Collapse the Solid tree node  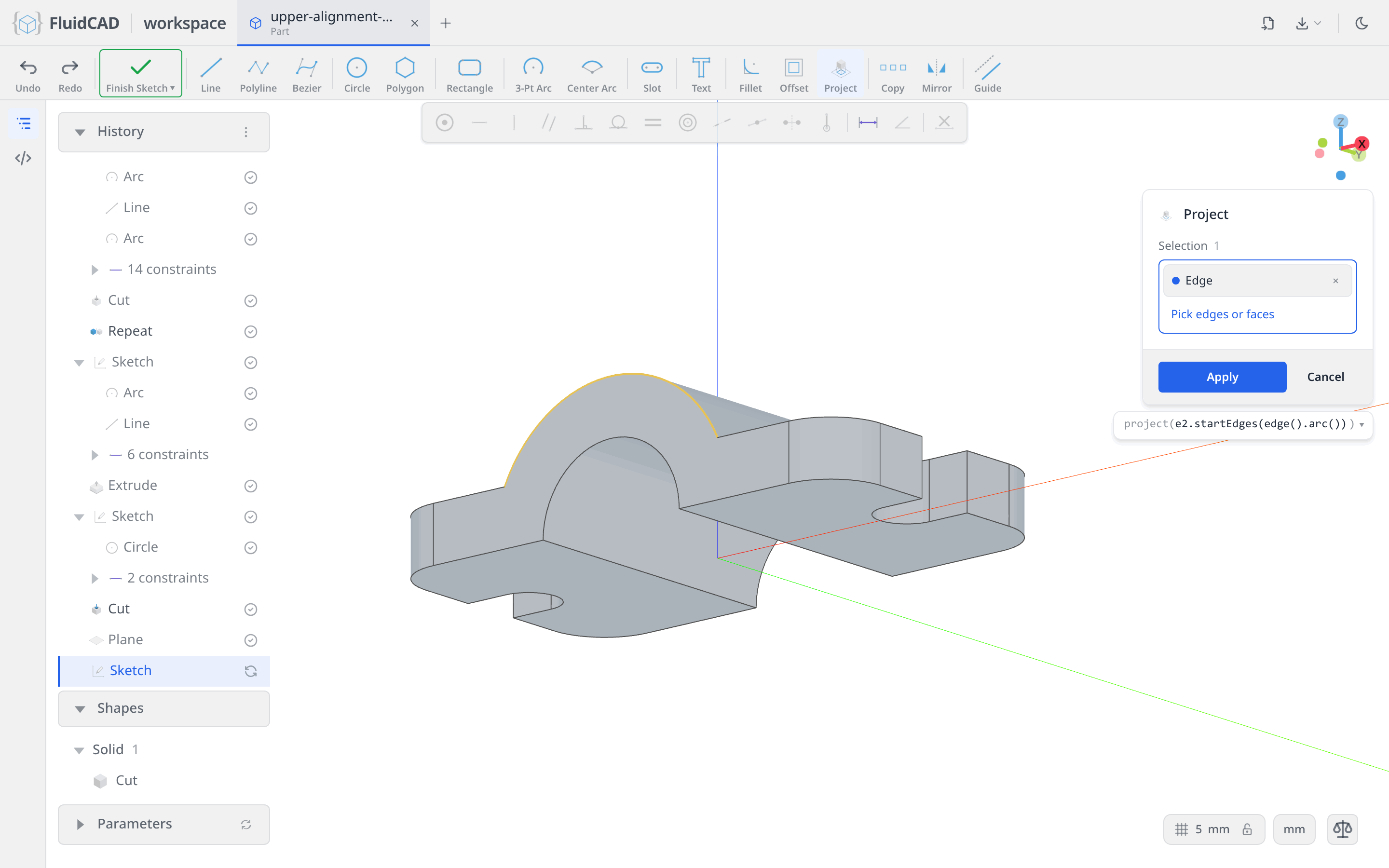79,750
